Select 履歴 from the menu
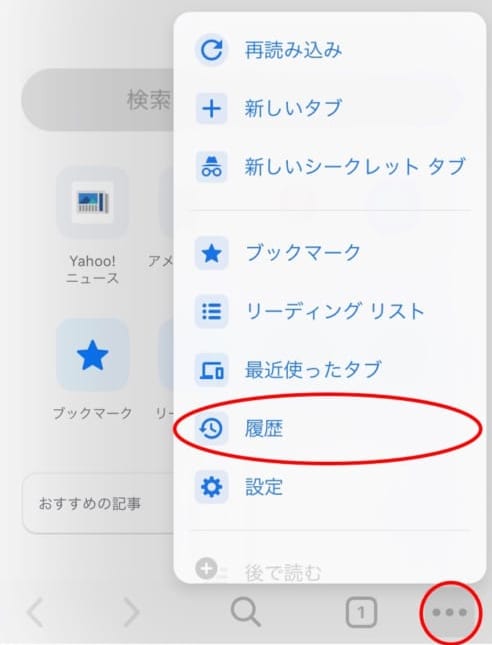Viewport: 492px width, 645px height. (x=330, y=429)
